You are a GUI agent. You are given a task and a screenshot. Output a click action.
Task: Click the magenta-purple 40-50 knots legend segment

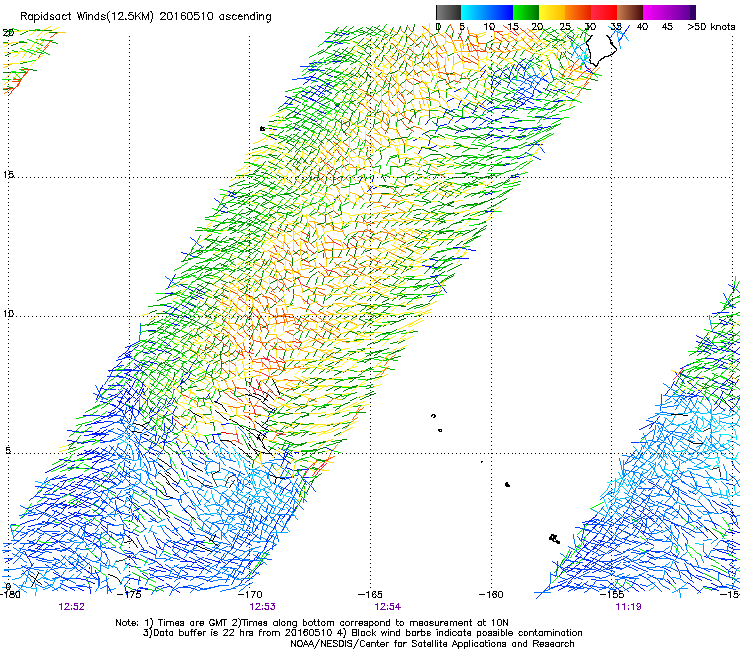(x=669, y=12)
